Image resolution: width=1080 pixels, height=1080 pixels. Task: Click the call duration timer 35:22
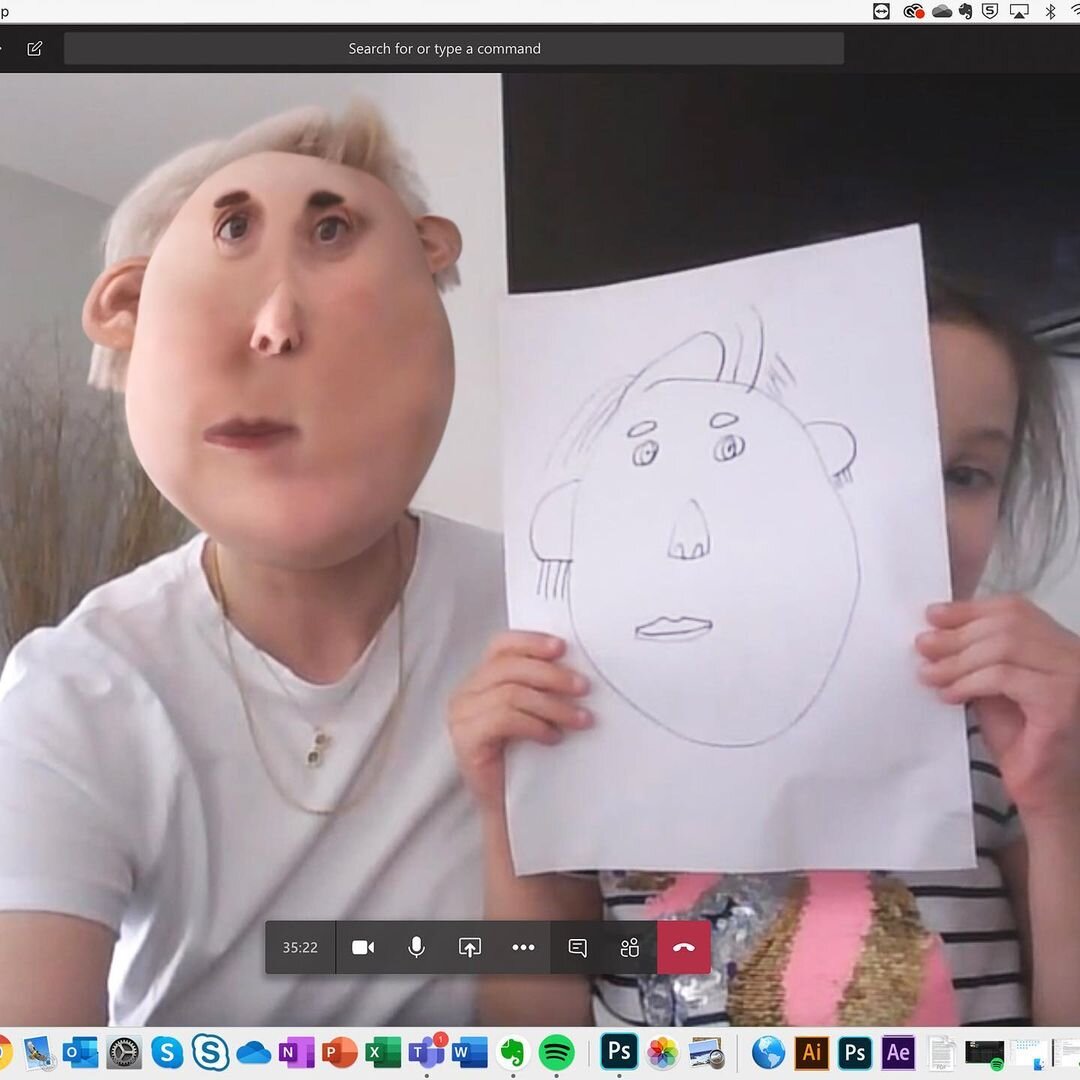pos(300,947)
